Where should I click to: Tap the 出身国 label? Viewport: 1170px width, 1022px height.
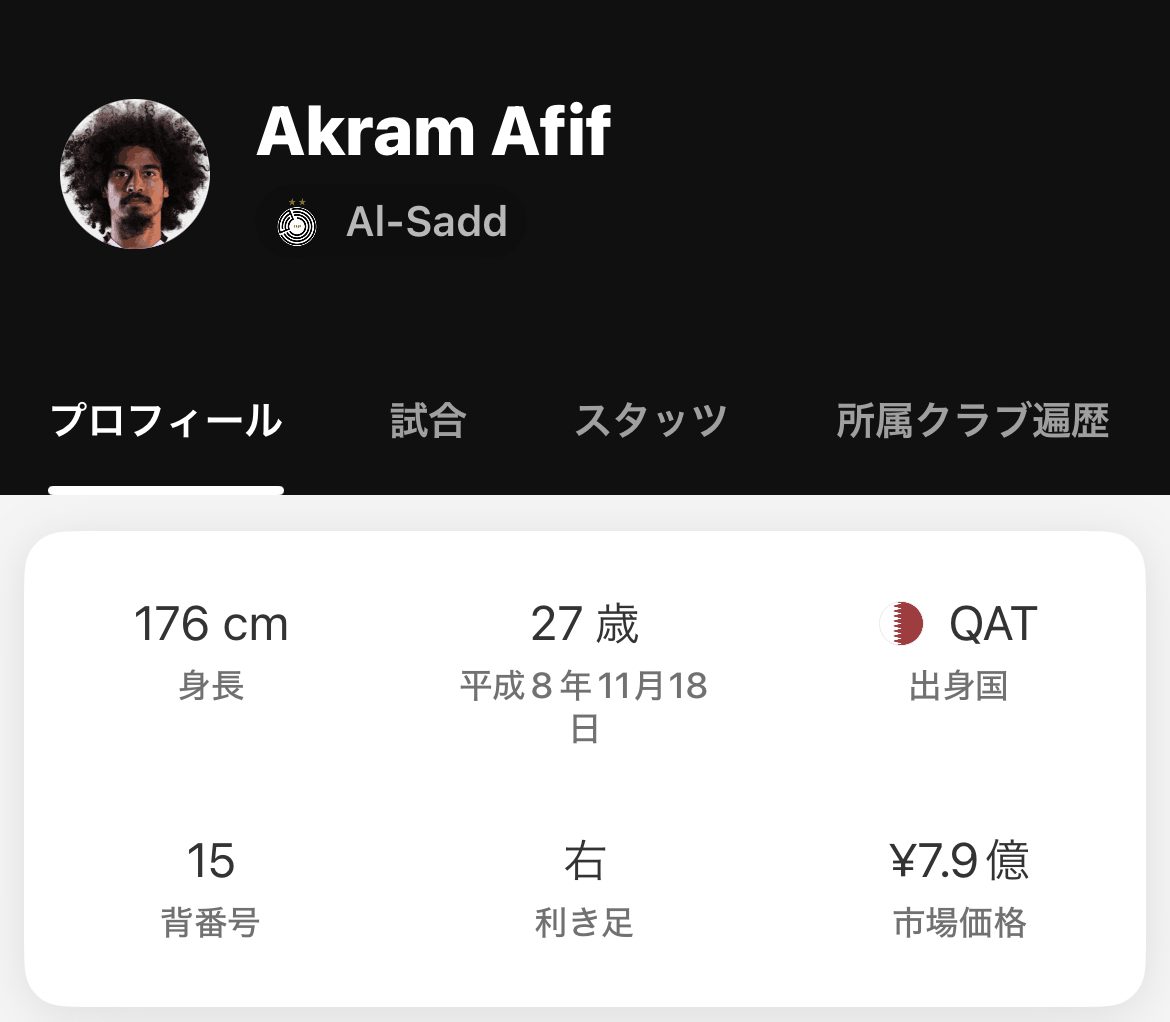pos(960,685)
